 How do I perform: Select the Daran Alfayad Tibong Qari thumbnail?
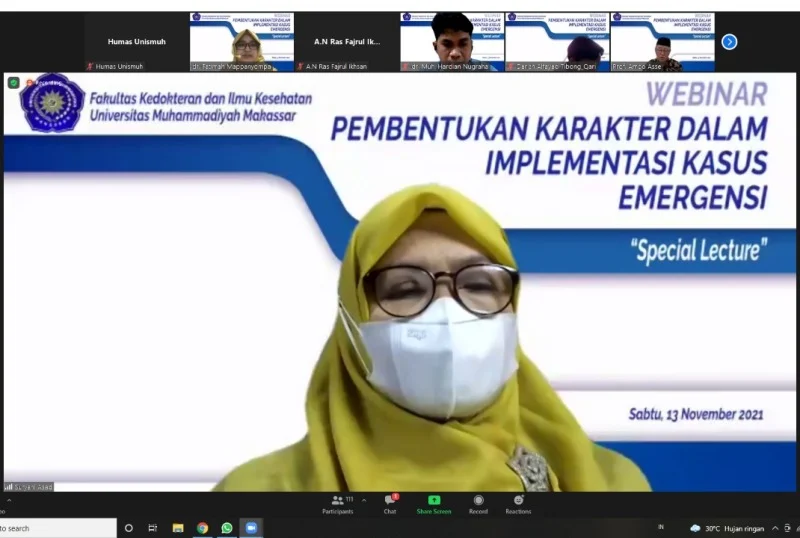pos(557,42)
